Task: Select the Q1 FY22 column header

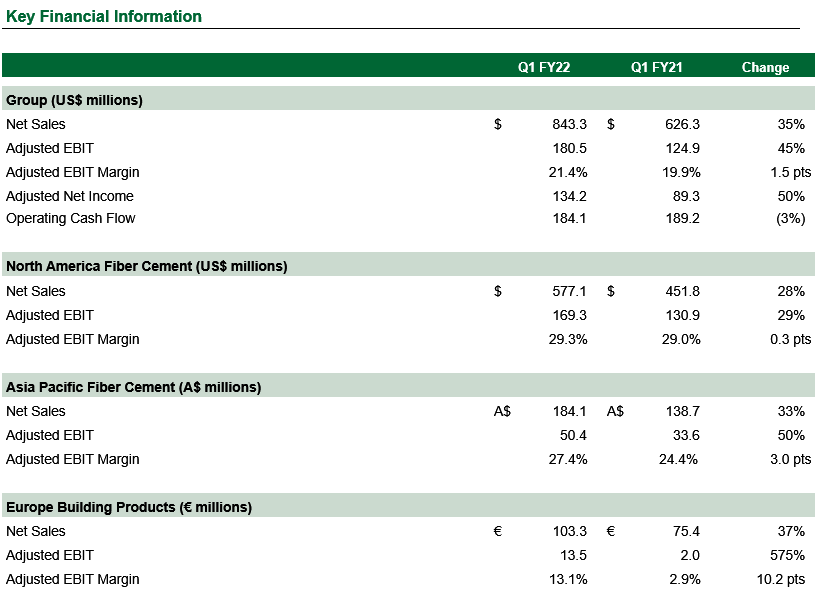Action: (x=543, y=68)
